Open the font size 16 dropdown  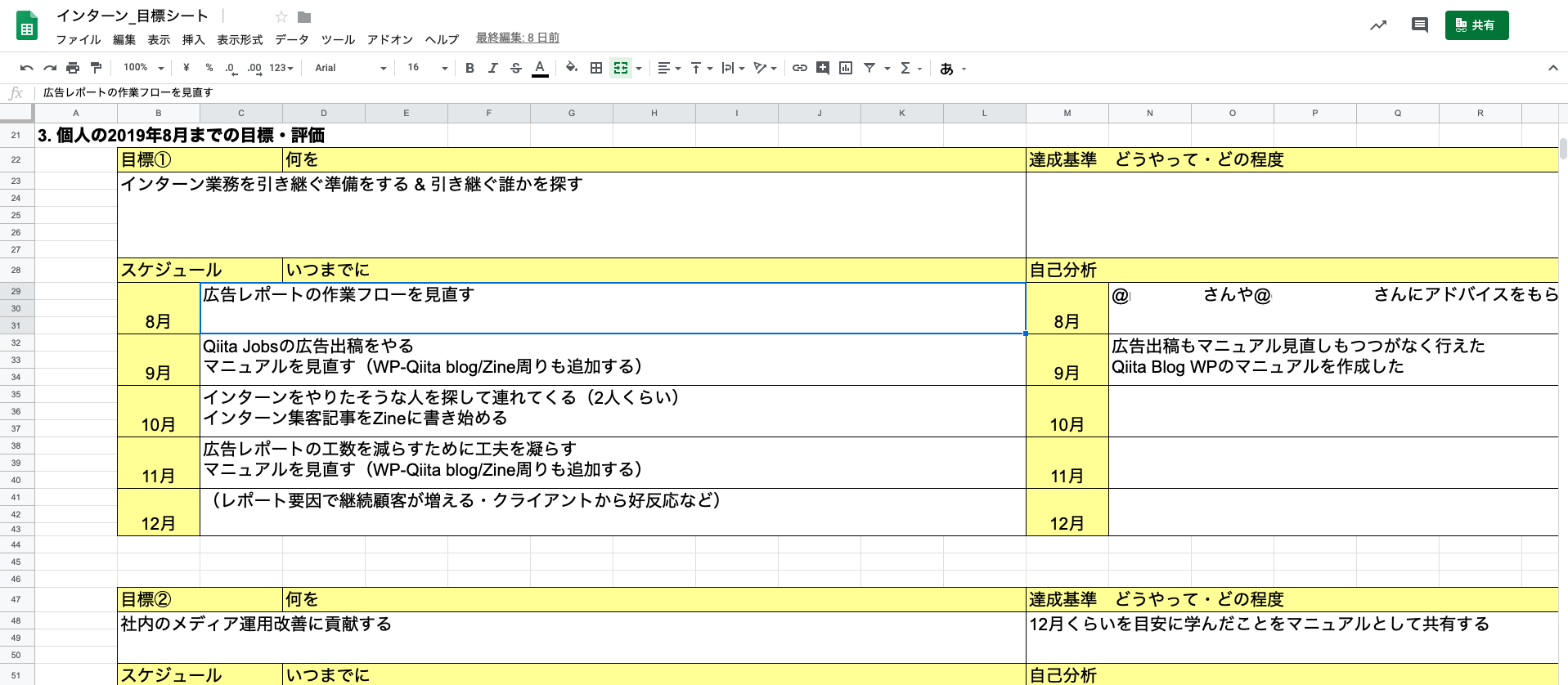click(x=427, y=68)
